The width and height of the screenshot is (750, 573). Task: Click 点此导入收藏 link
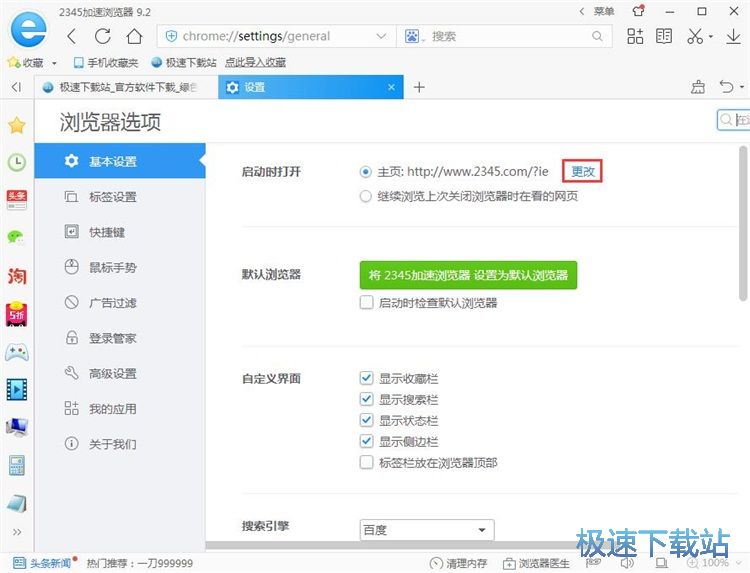pyautogui.click(x=255, y=62)
